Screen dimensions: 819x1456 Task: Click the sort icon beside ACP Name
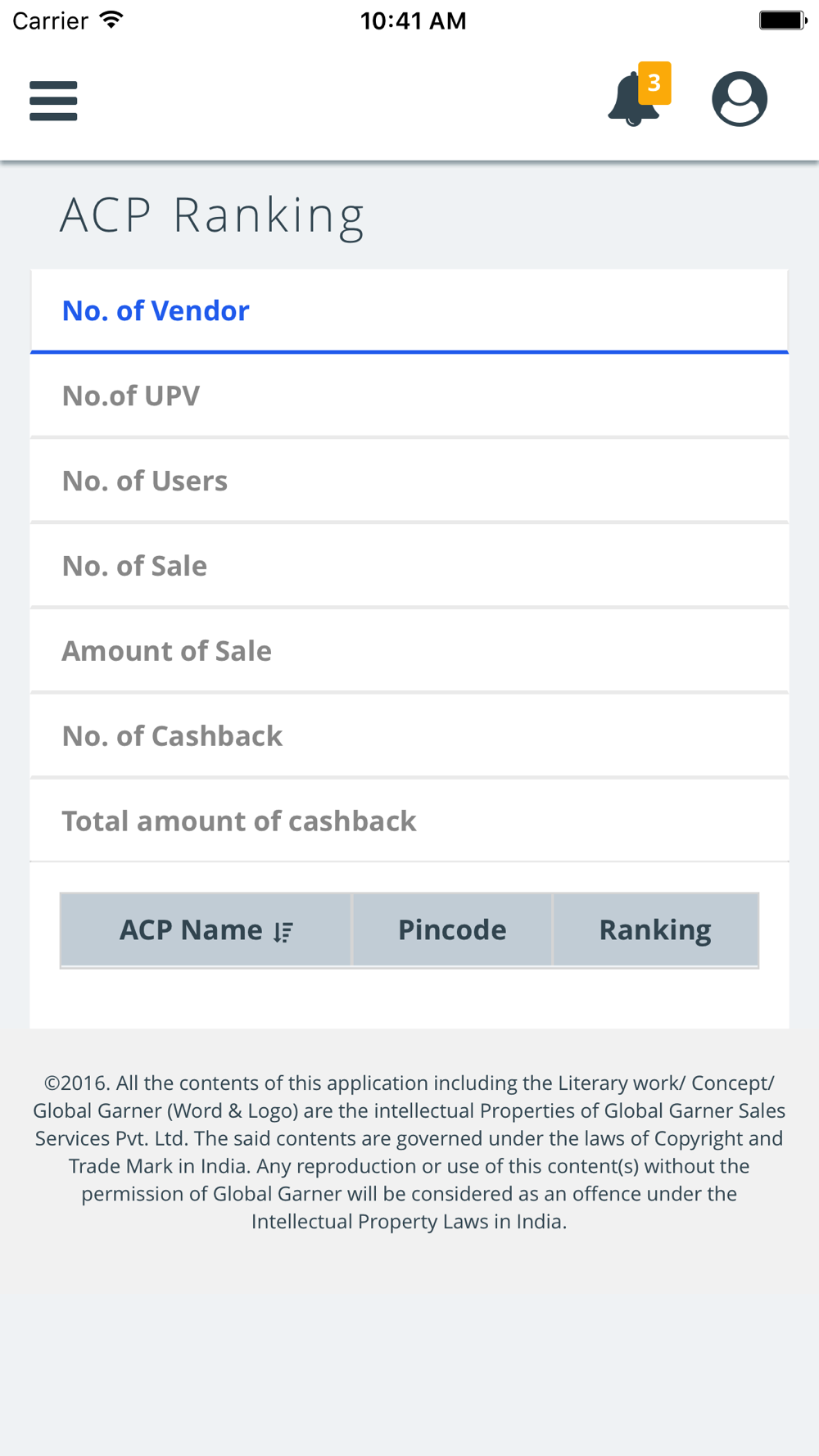[283, 932]
